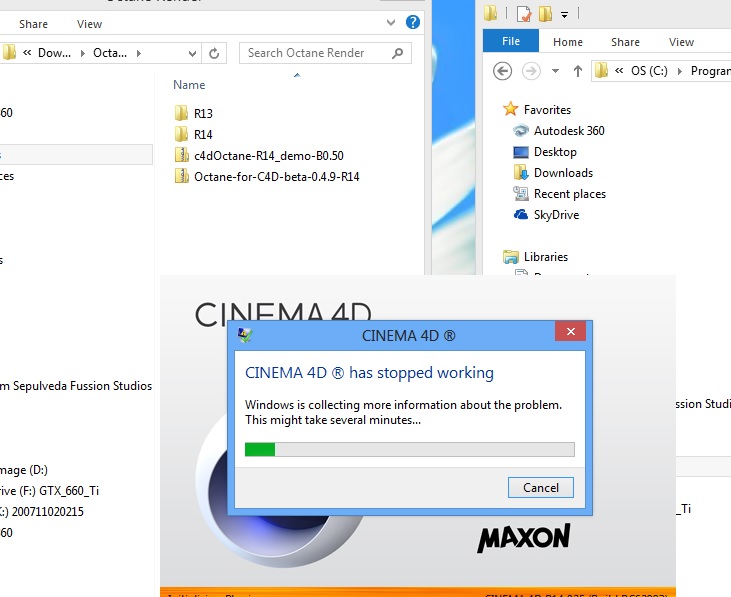Click the folder icon in right window title bar
This screenshot has width=731, height=597.
click(x=490, y=13)
